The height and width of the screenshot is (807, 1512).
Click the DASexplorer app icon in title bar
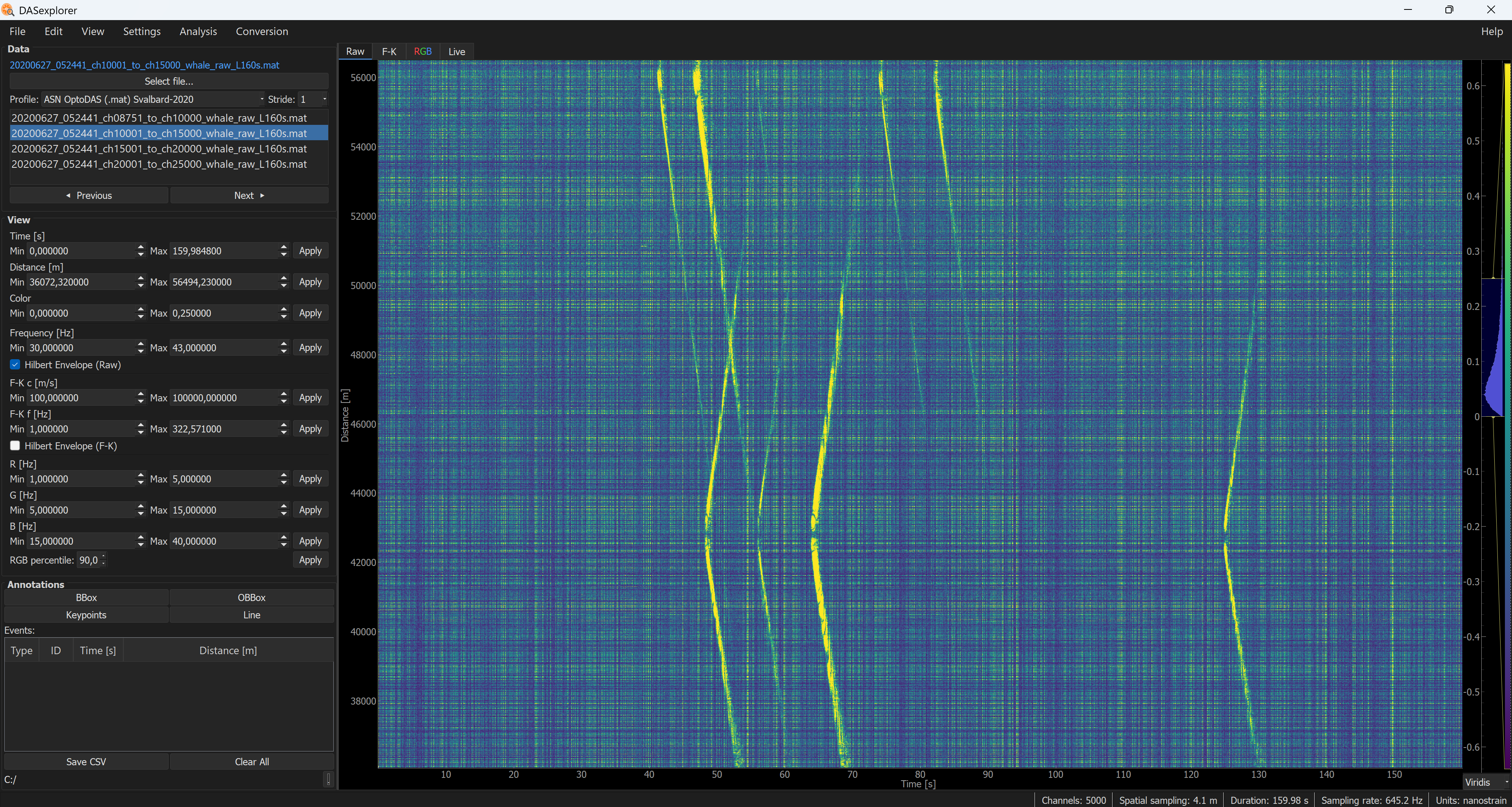point(7,10)
